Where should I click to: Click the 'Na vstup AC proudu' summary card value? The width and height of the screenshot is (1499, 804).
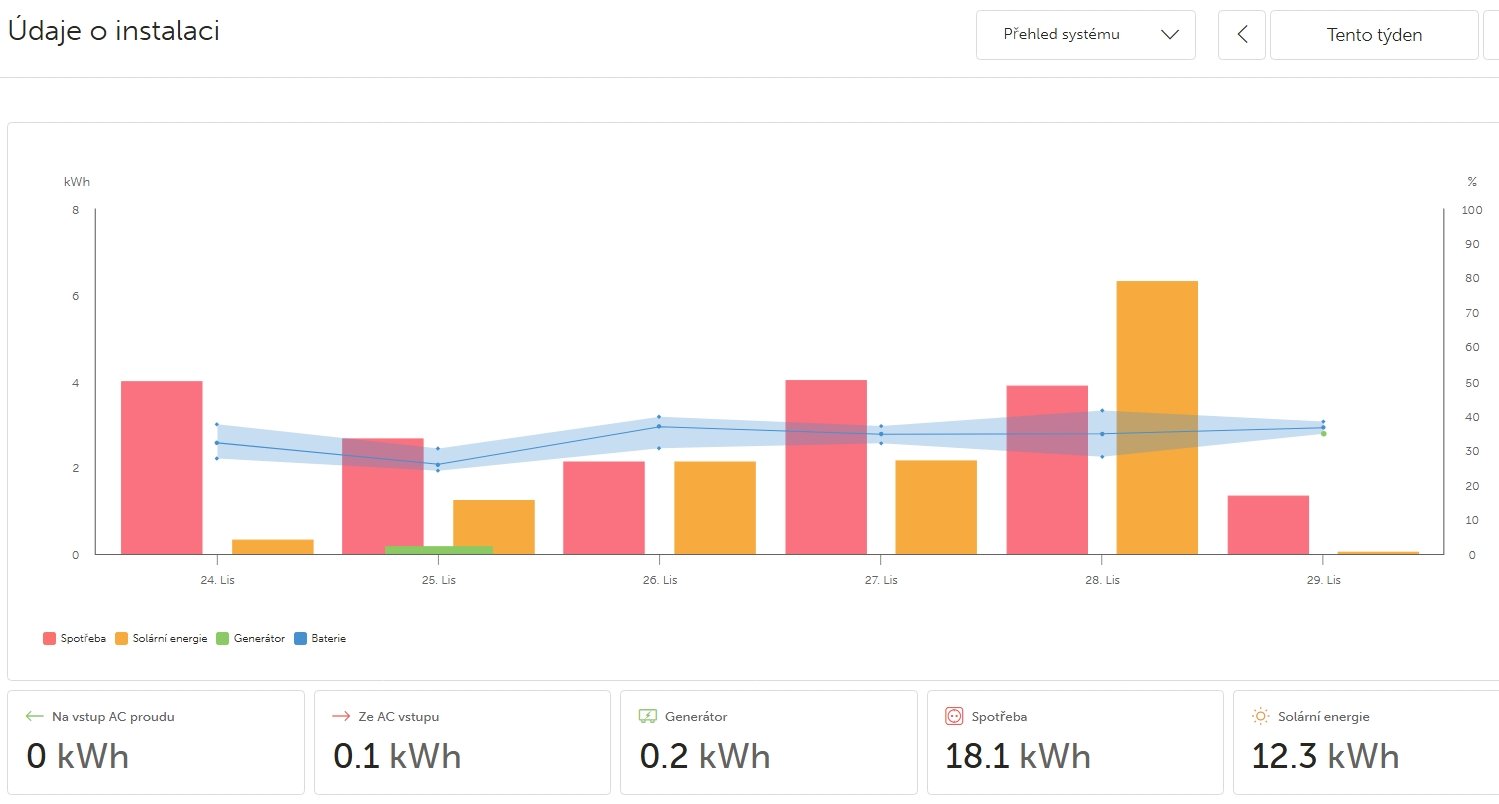tap(78, 756)
